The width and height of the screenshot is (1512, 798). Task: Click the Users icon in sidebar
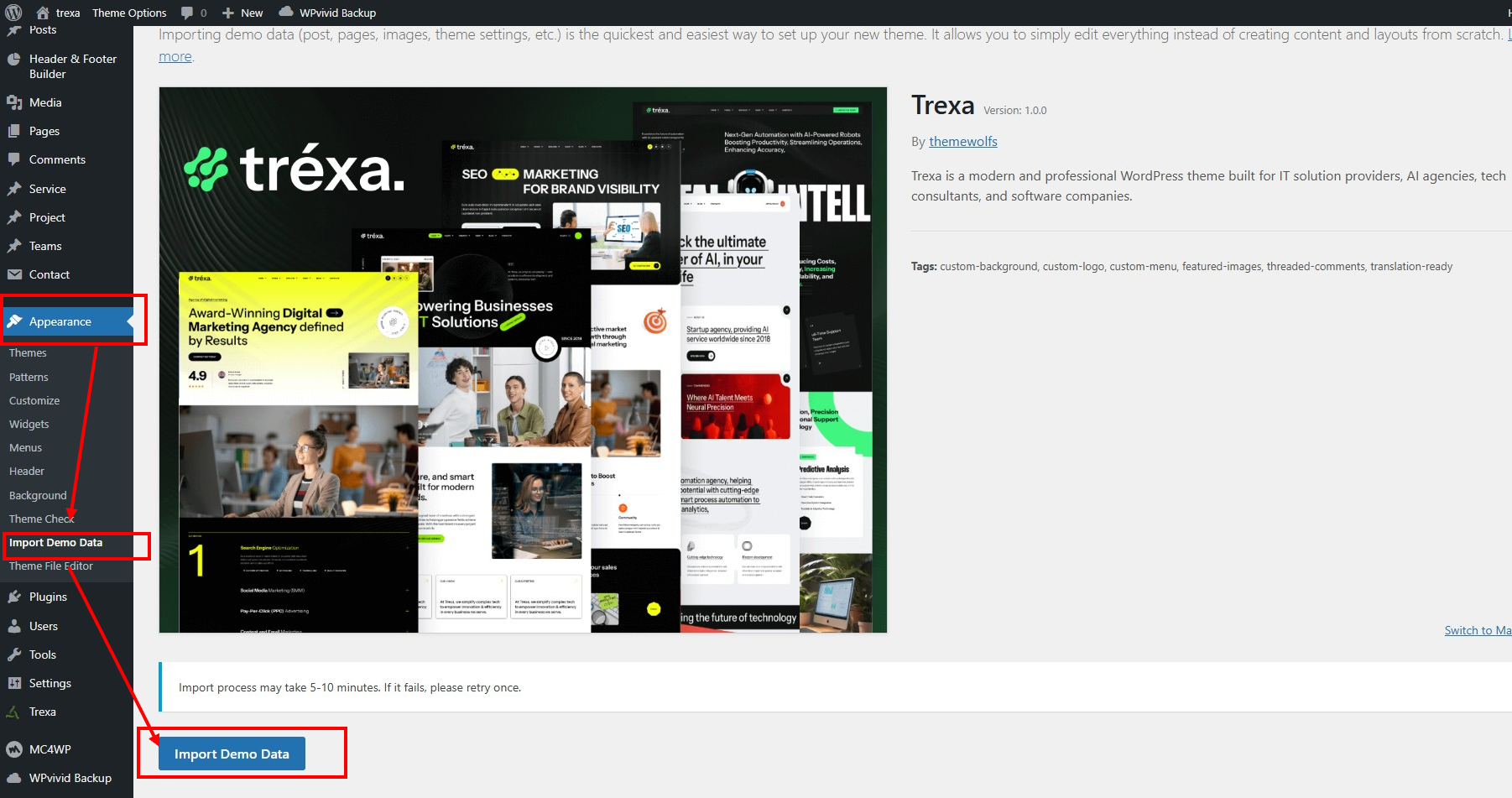point(14,626)
